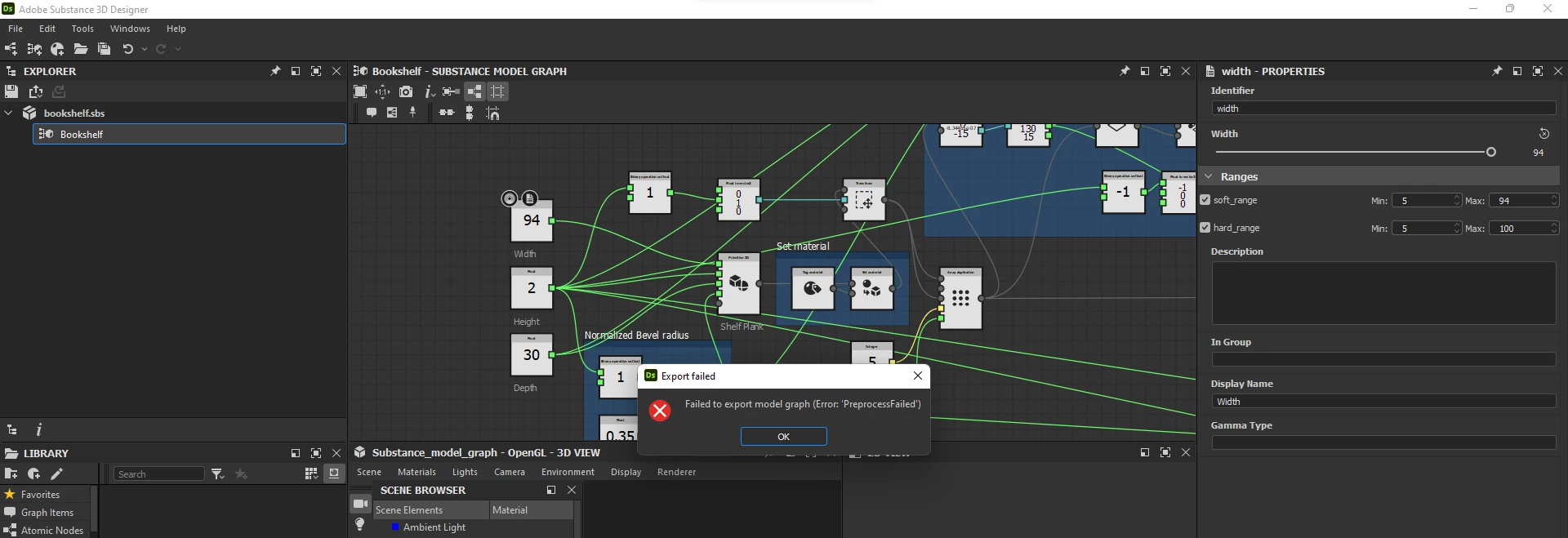This screenshot has height=538, width=1568.
Task: Save package using Explorer floppy-disk icon
Action: tap(11, 91)
